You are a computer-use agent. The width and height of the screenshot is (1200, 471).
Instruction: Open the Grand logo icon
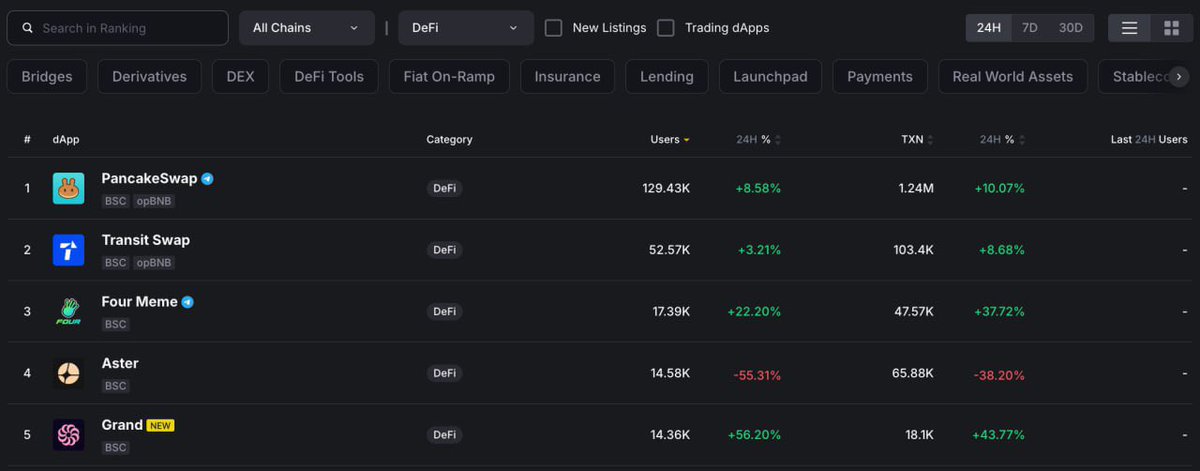(x=68, y=435)
